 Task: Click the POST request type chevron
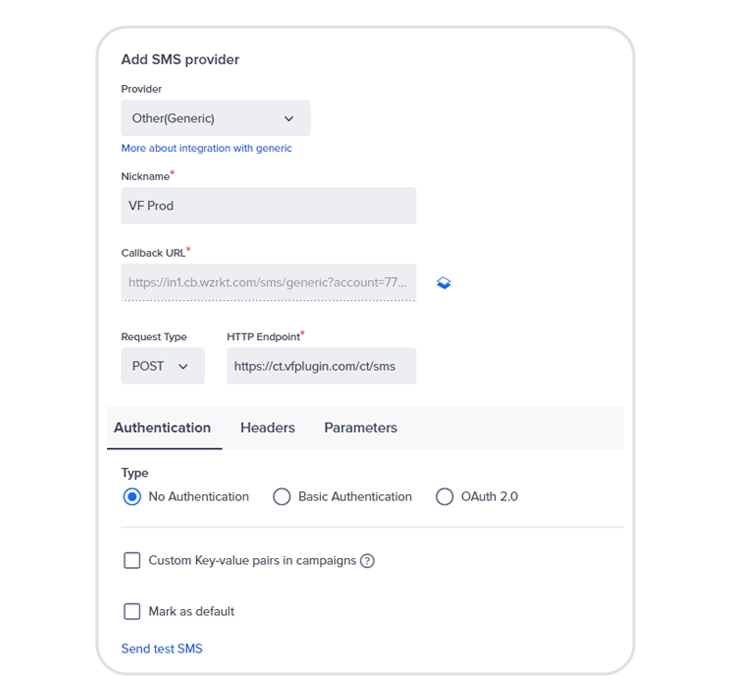point(183,367)
